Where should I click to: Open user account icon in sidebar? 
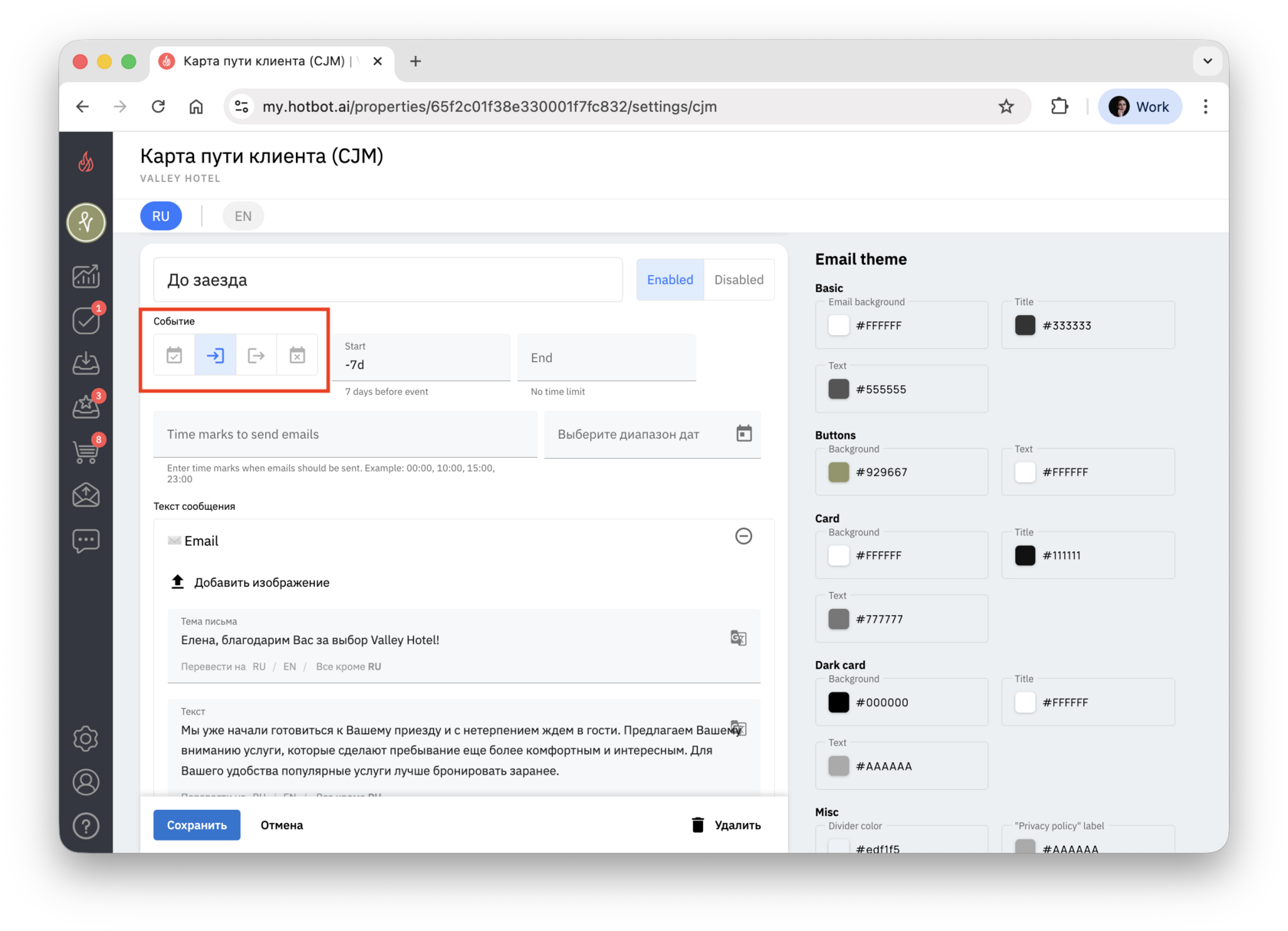coord(86,782)
